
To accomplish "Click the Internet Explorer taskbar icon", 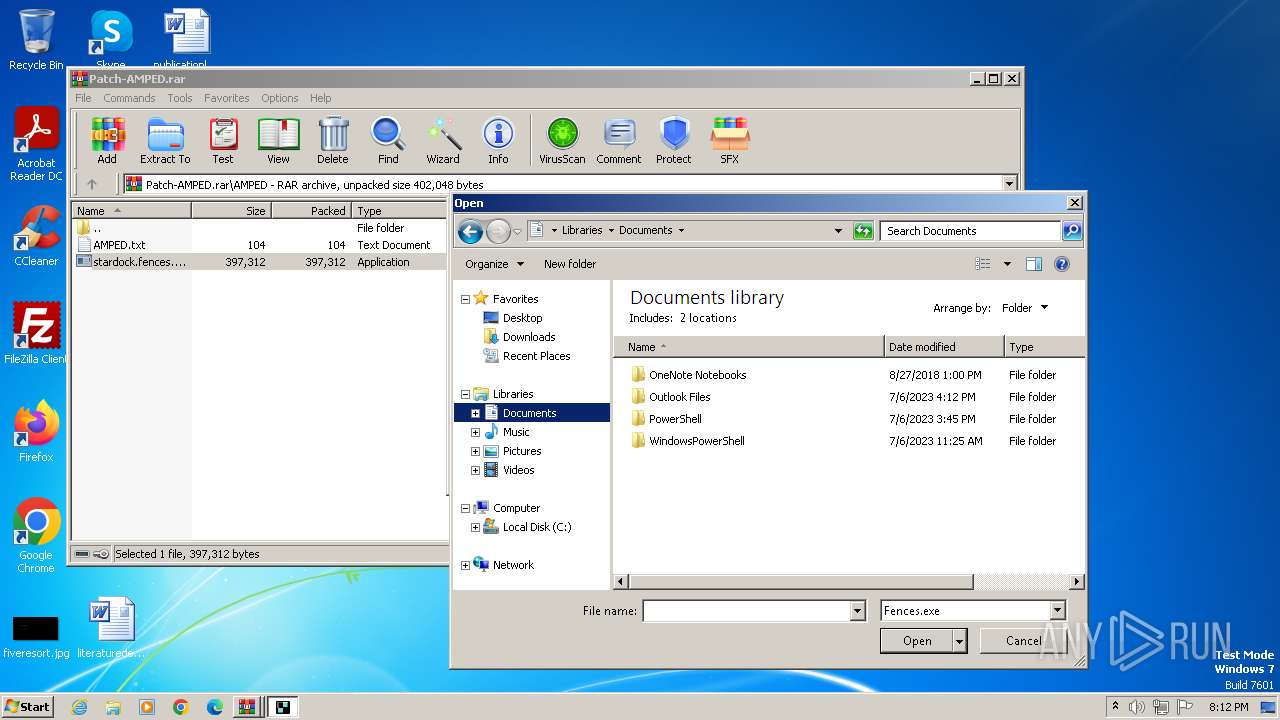I will click(x=79, y=707).
